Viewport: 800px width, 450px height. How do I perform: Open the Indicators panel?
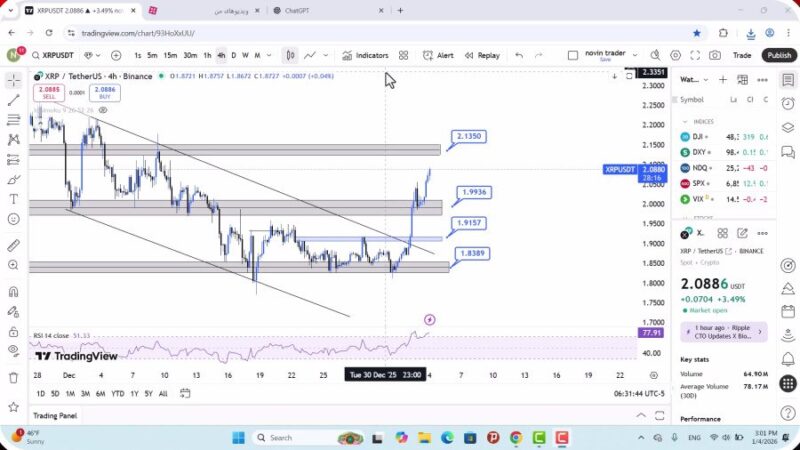tap(365, 55)
